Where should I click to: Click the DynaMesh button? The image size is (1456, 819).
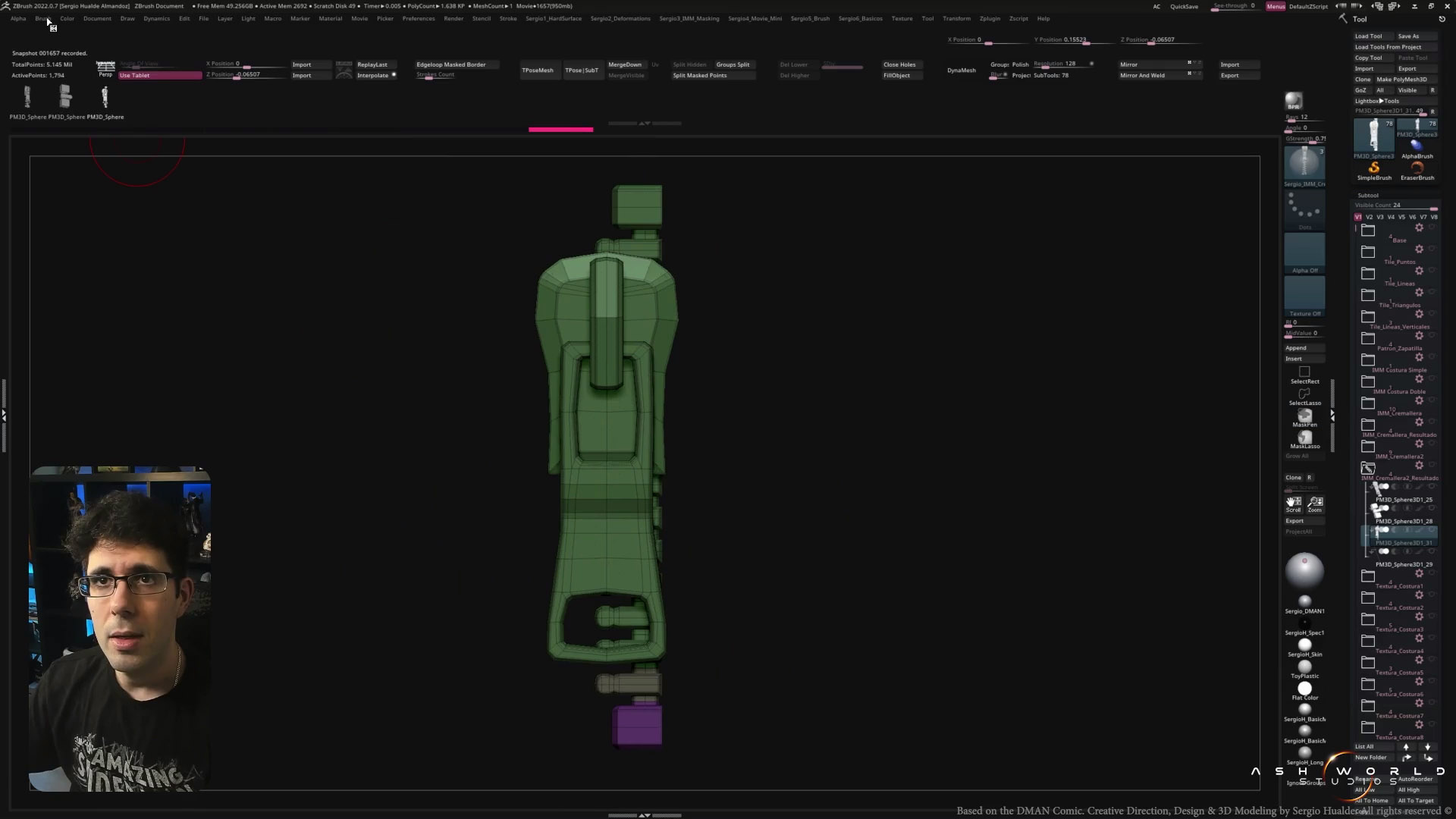point(961,70)
